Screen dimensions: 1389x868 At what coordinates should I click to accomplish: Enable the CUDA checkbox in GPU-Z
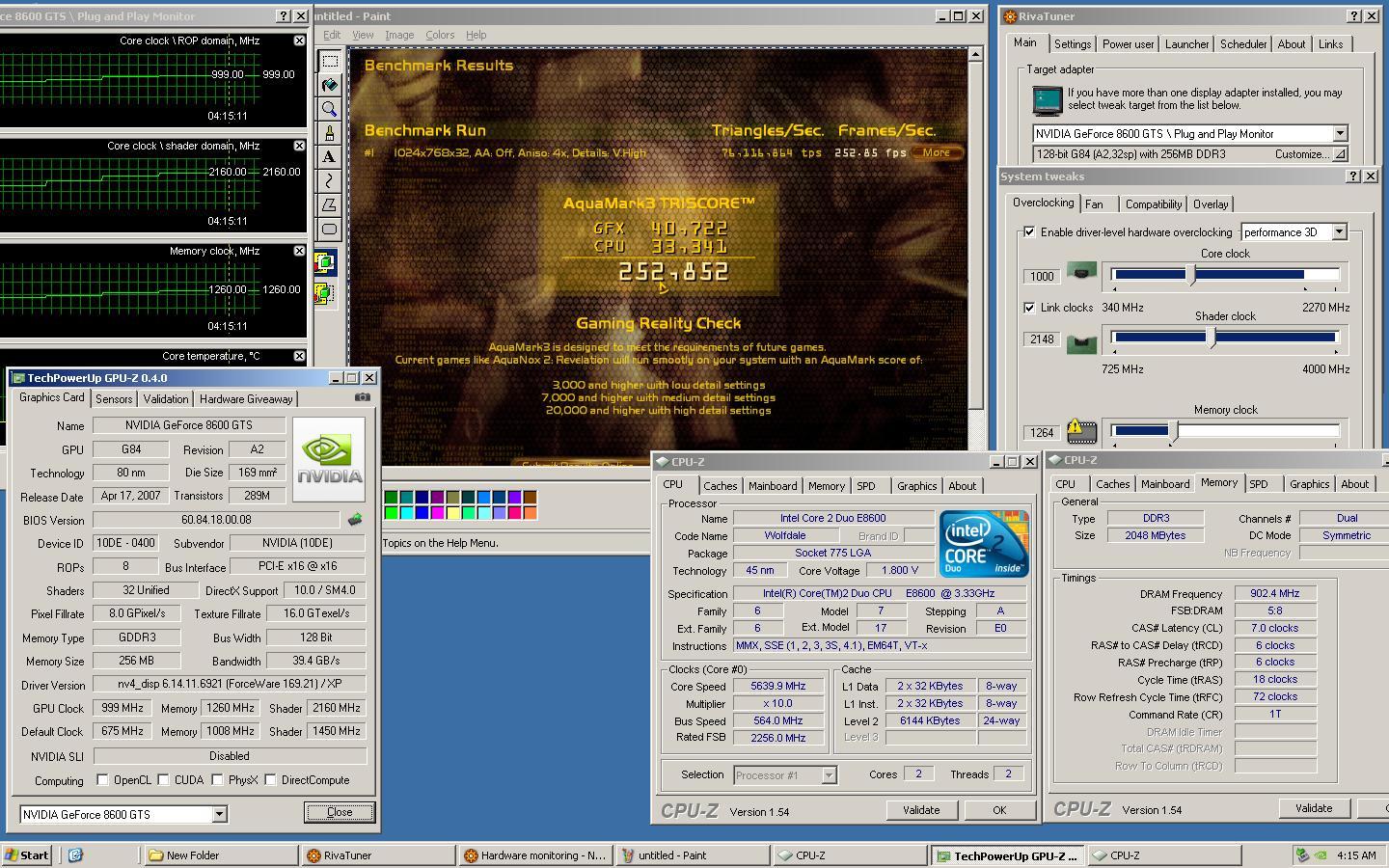point(164,779)
